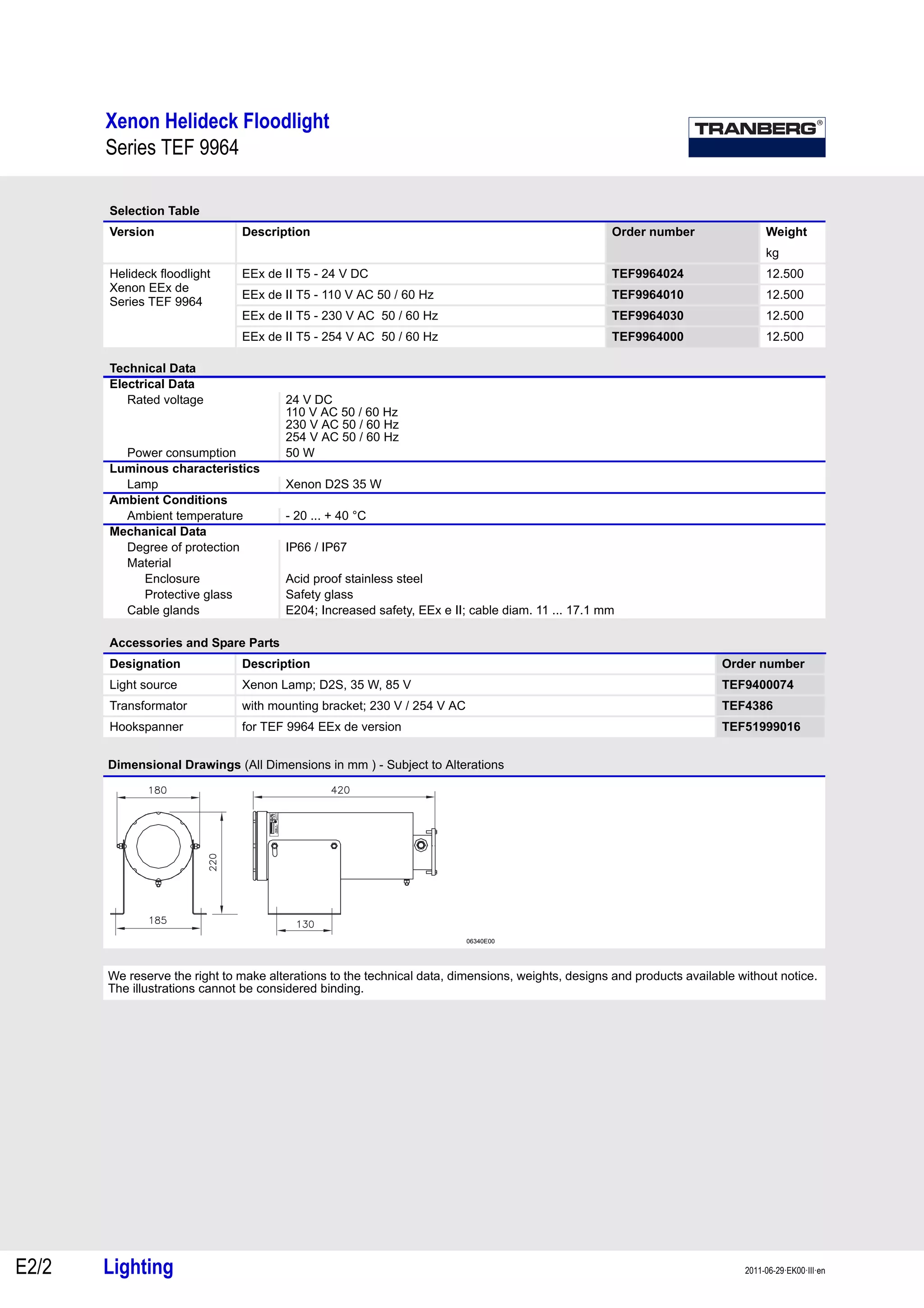Click the Dimensional Drawings heading

tap(174, 765)
